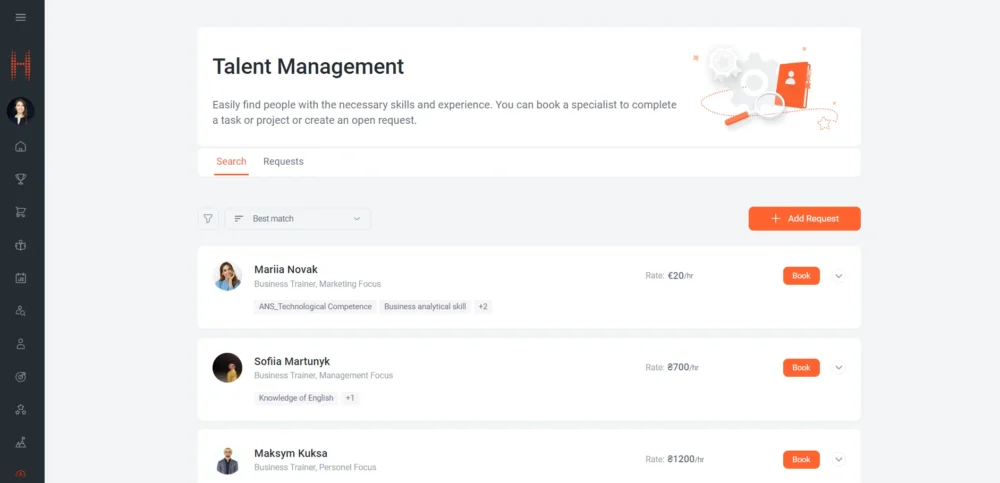The height and width of the screenshot is (483, 1000).
Task: Expand Sofiia Martunyk's details chevron
Action: [839, 368]
